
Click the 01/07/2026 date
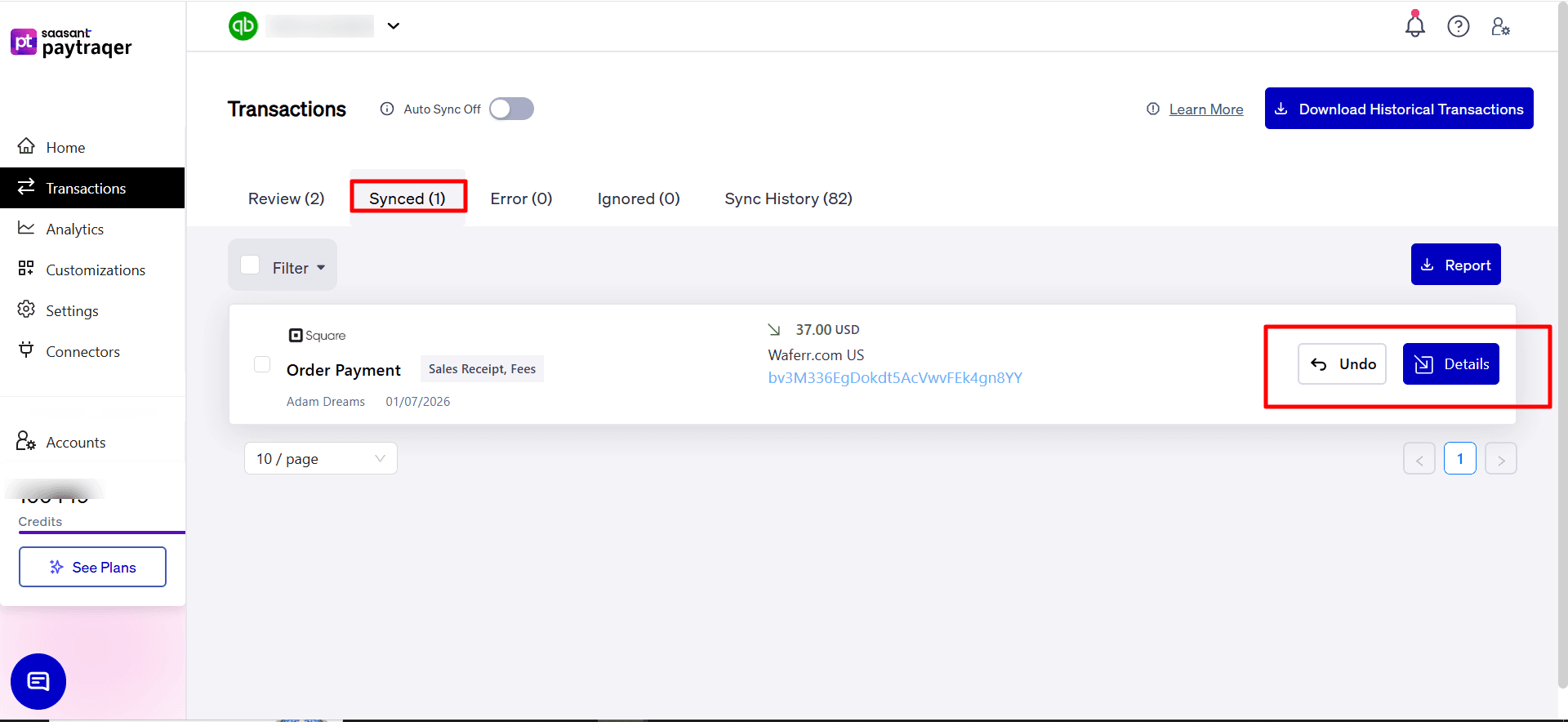[x=418, y=402]
